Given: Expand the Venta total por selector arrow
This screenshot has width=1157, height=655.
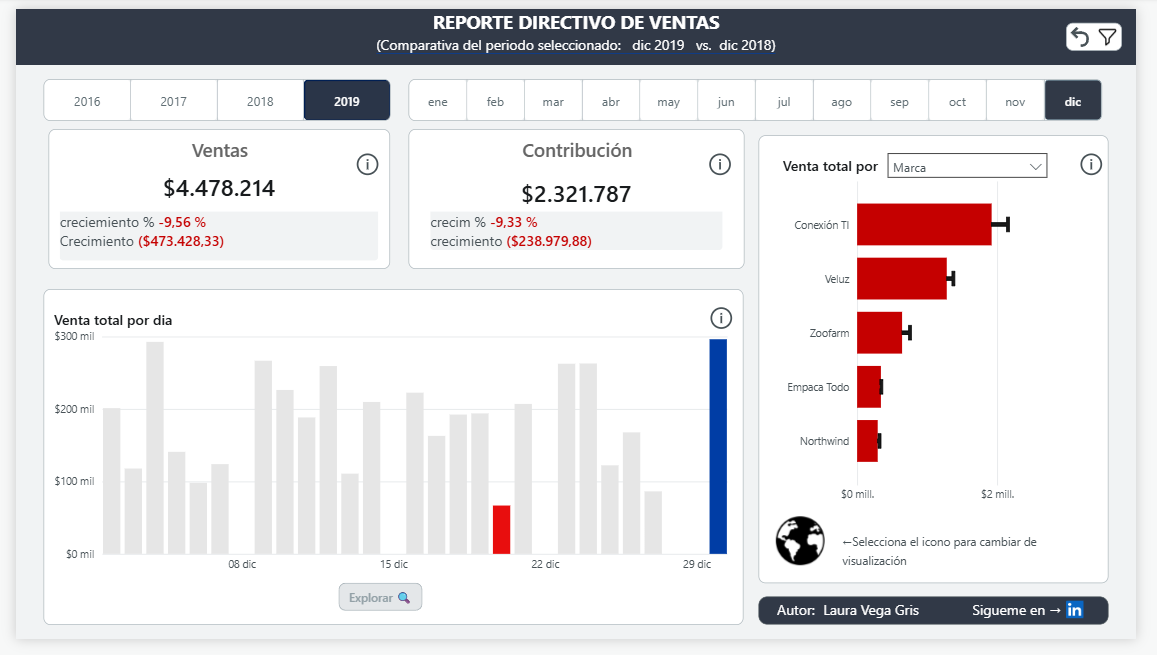Looking at the screenshot, I should [1037, 165].
